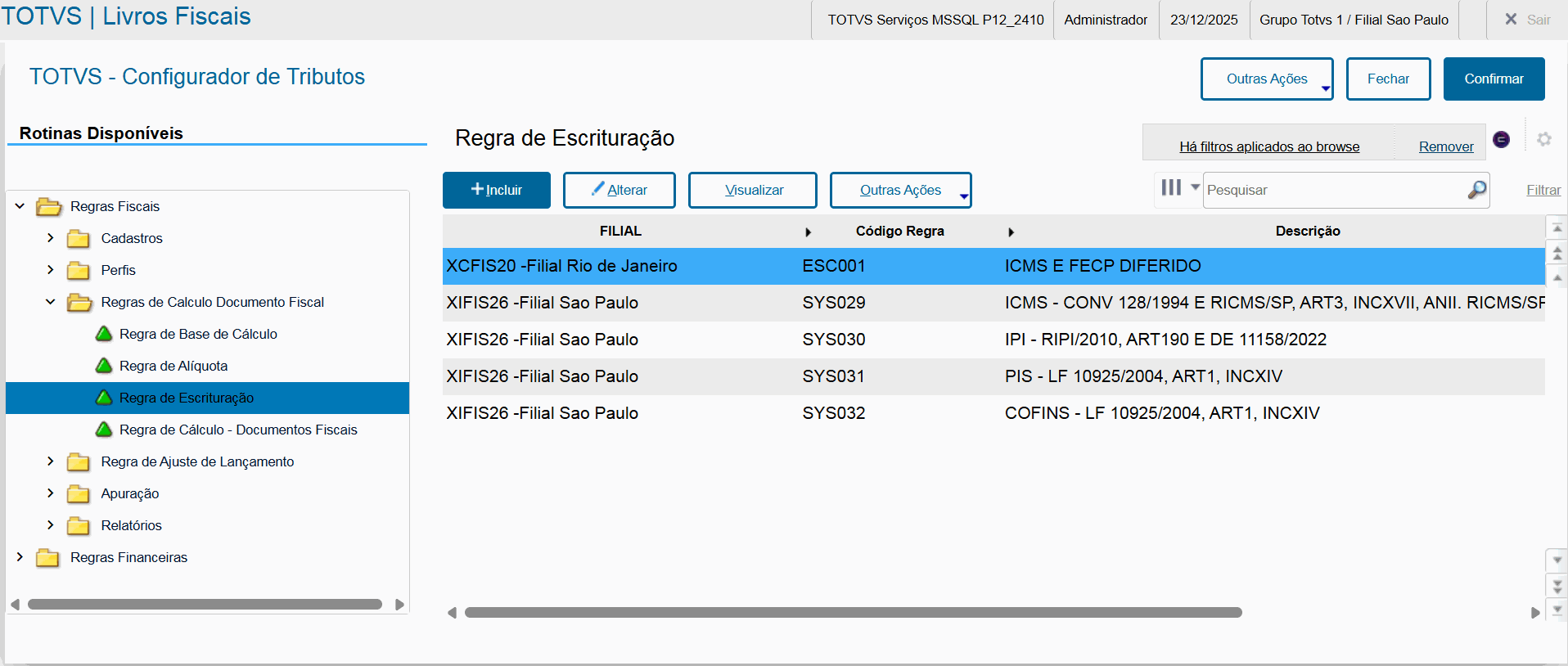
Task: Expand the Relatórios tree node
Action: click(x=51, y=525)
